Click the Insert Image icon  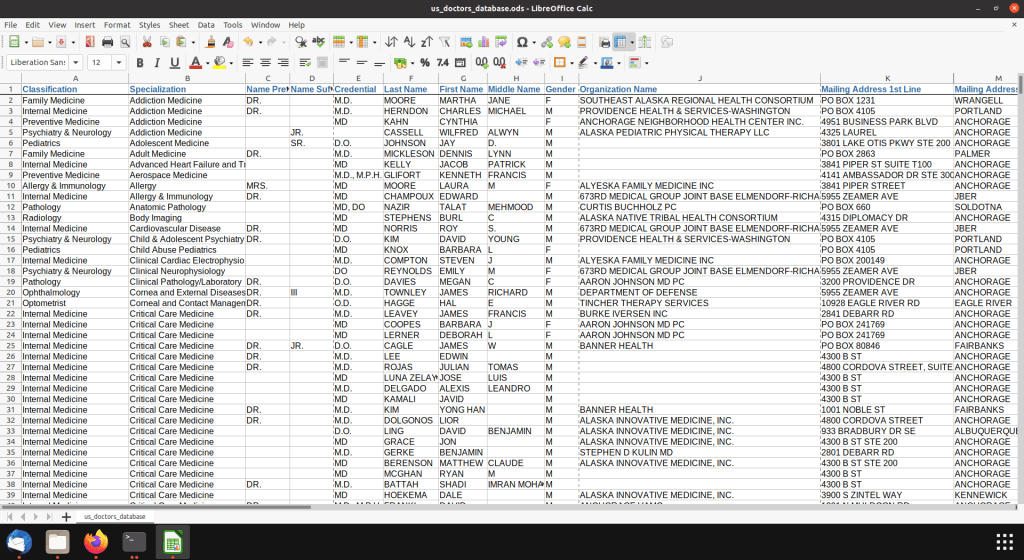click(466, 42)
